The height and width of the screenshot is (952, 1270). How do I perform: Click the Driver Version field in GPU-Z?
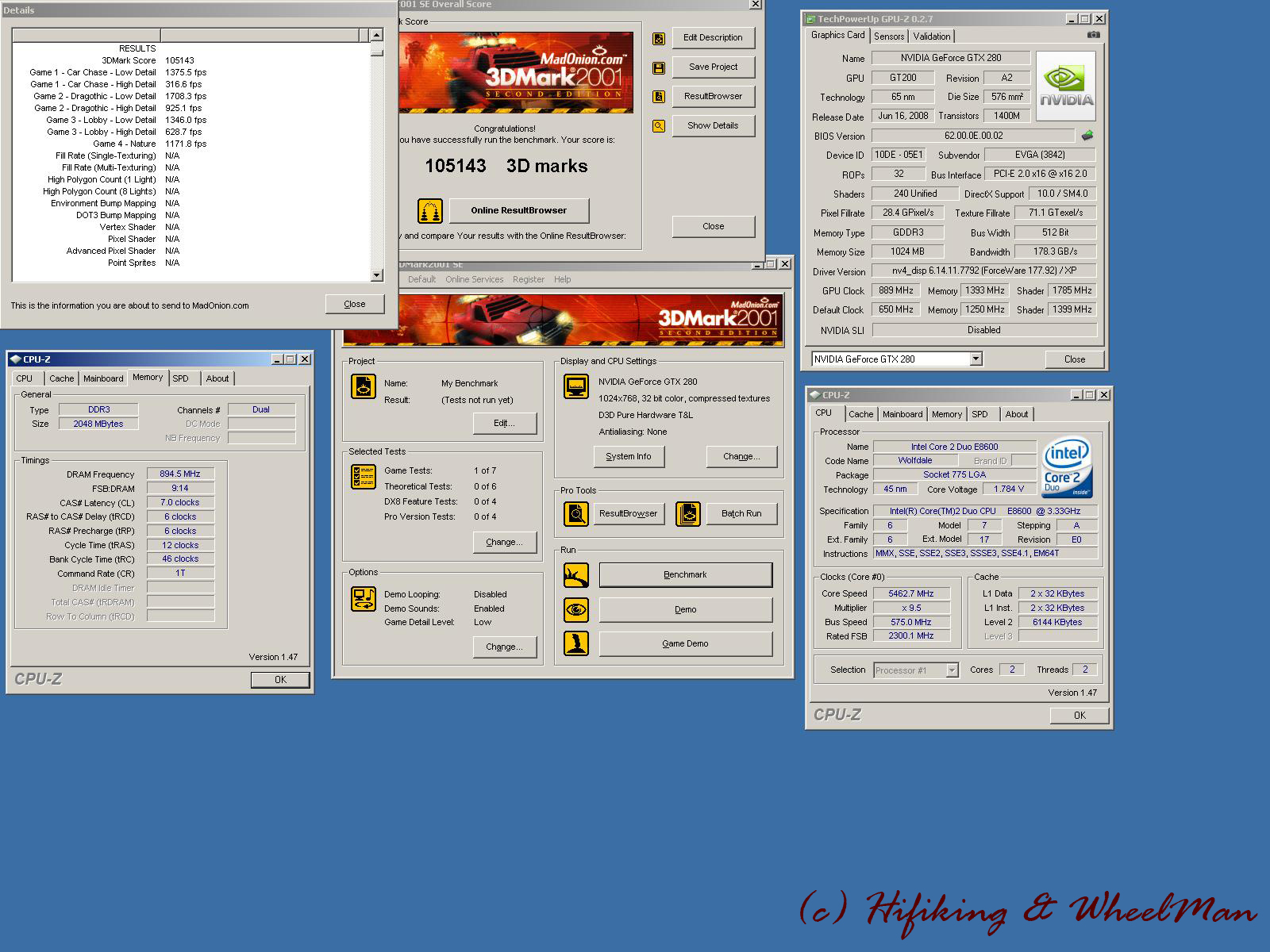point(984,271)
